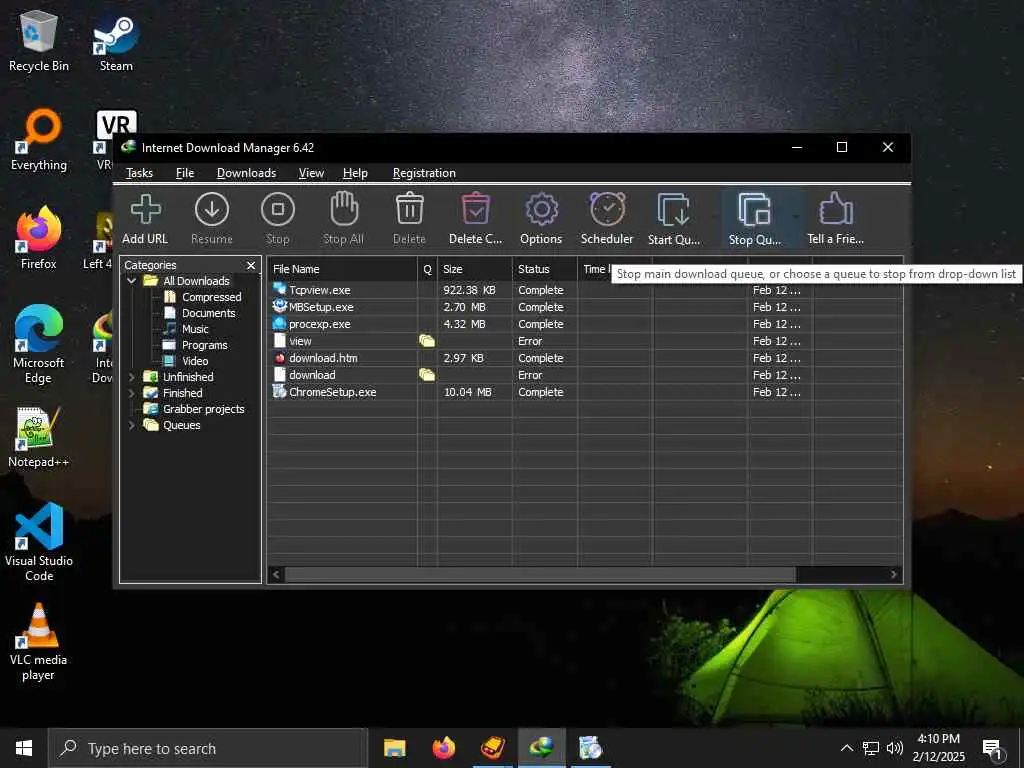Select the procexp.exe download row

585,324
